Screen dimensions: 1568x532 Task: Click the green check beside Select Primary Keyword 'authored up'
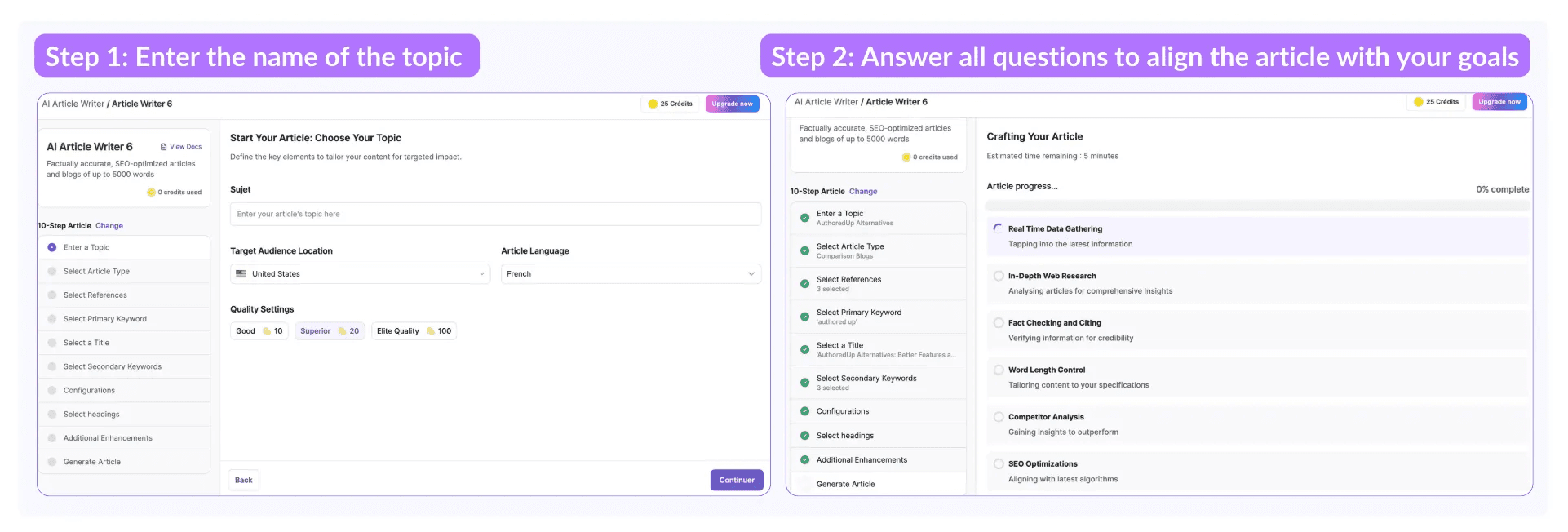pos(805,317)
